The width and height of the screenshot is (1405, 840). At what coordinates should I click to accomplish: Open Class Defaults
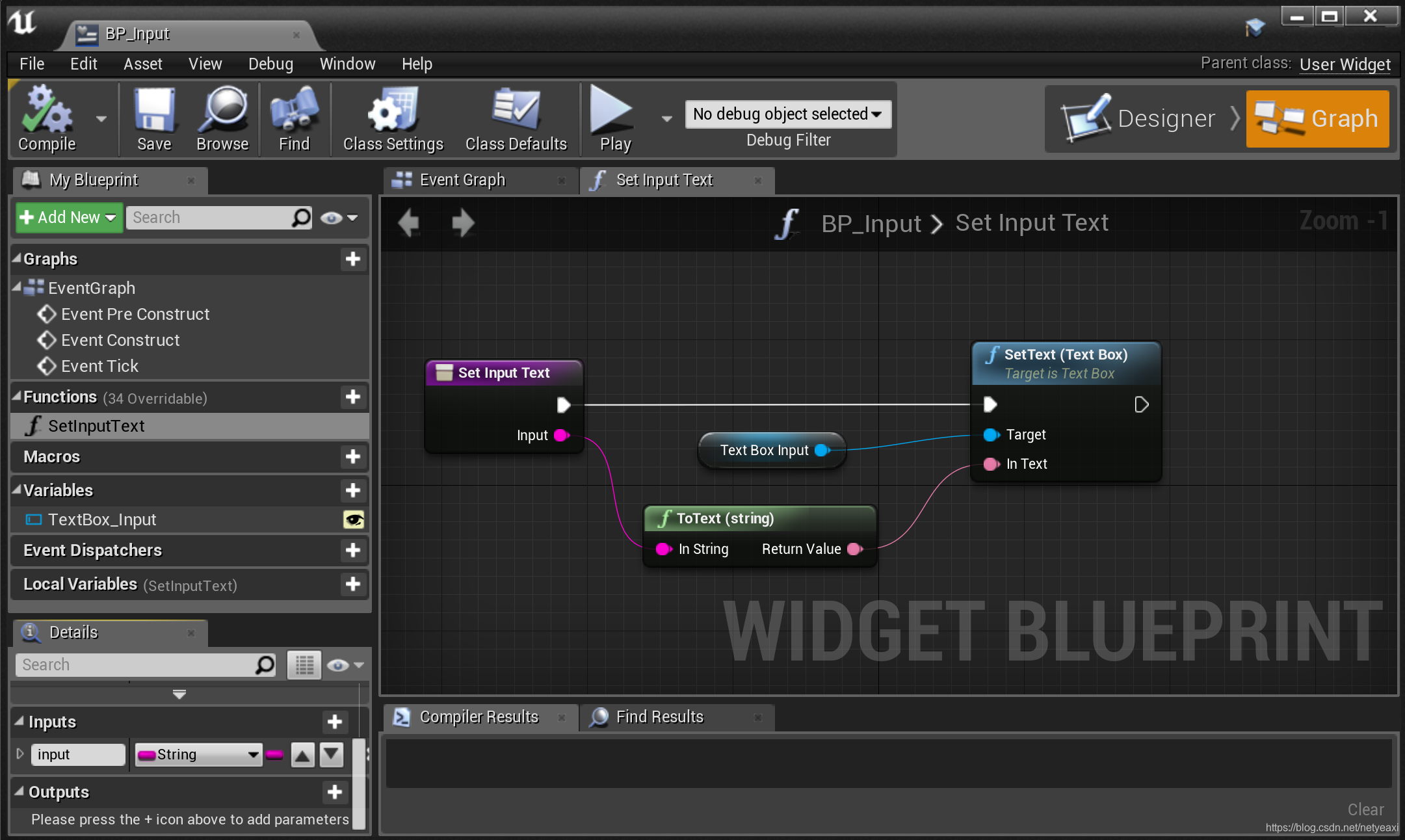(x=516, y=119)
